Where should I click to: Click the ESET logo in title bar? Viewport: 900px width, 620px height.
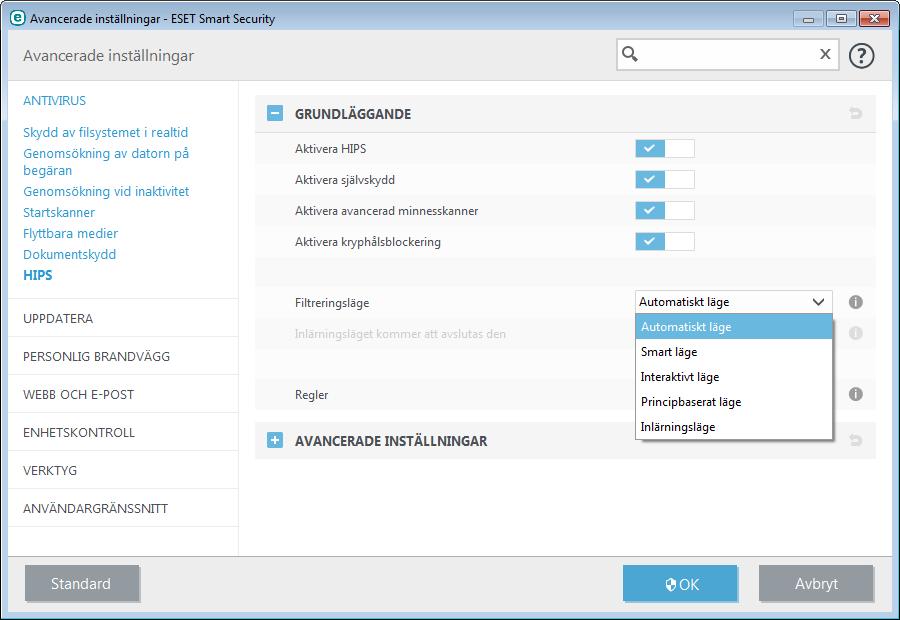[x=18, y=18]
